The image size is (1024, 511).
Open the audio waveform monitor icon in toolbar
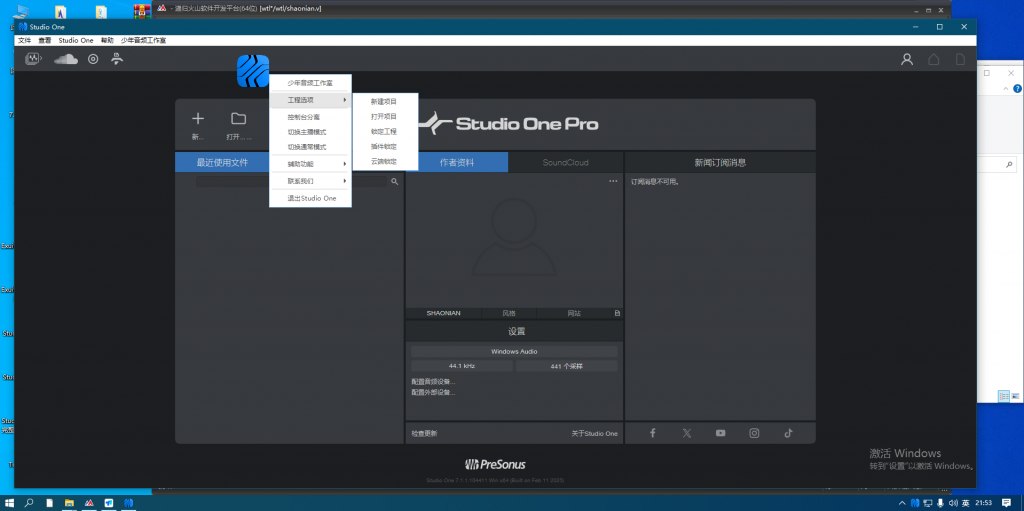33,59
